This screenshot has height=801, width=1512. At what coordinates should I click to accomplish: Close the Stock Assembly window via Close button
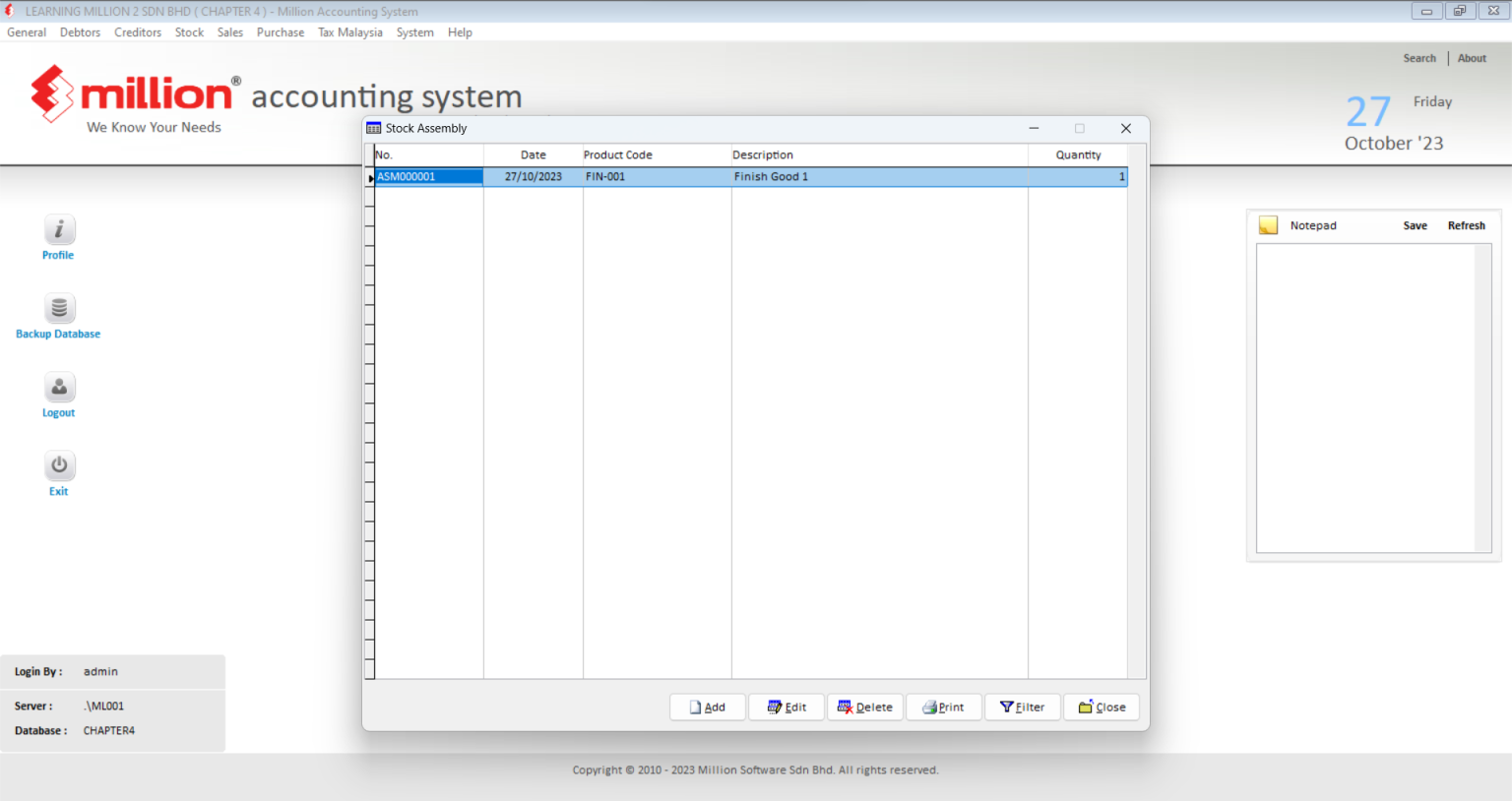(x=1102, y=707)
